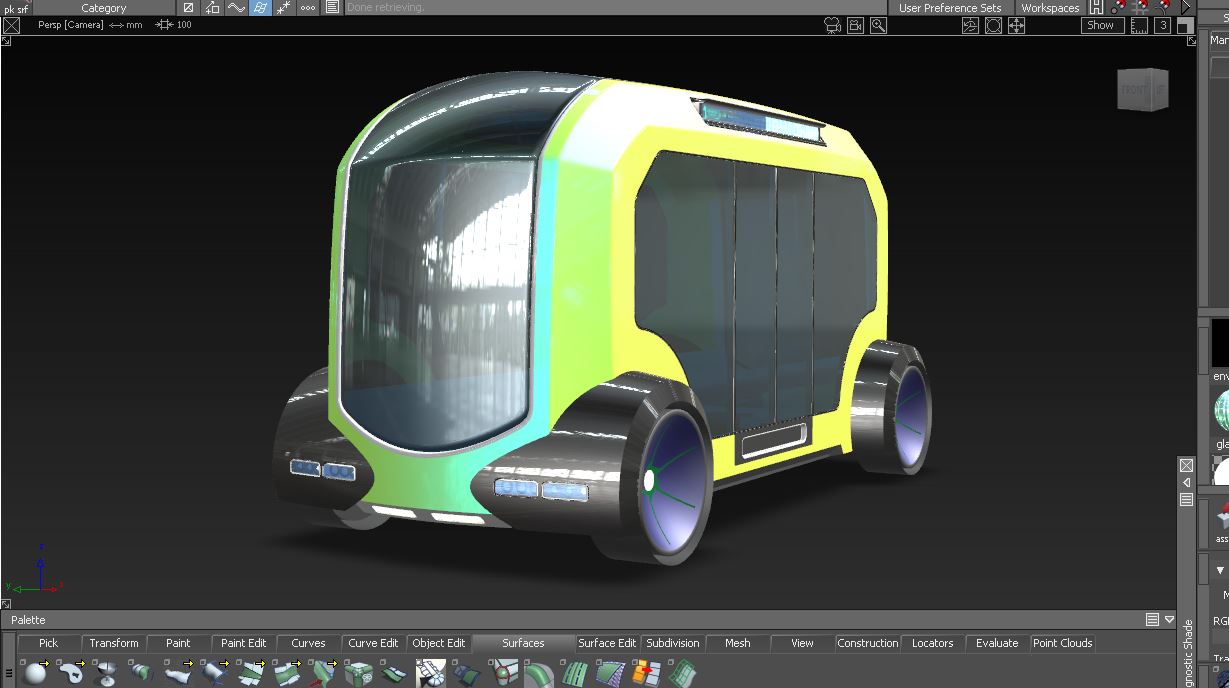
Task: Click the Workspaces button
Action: pos(1049,8)
